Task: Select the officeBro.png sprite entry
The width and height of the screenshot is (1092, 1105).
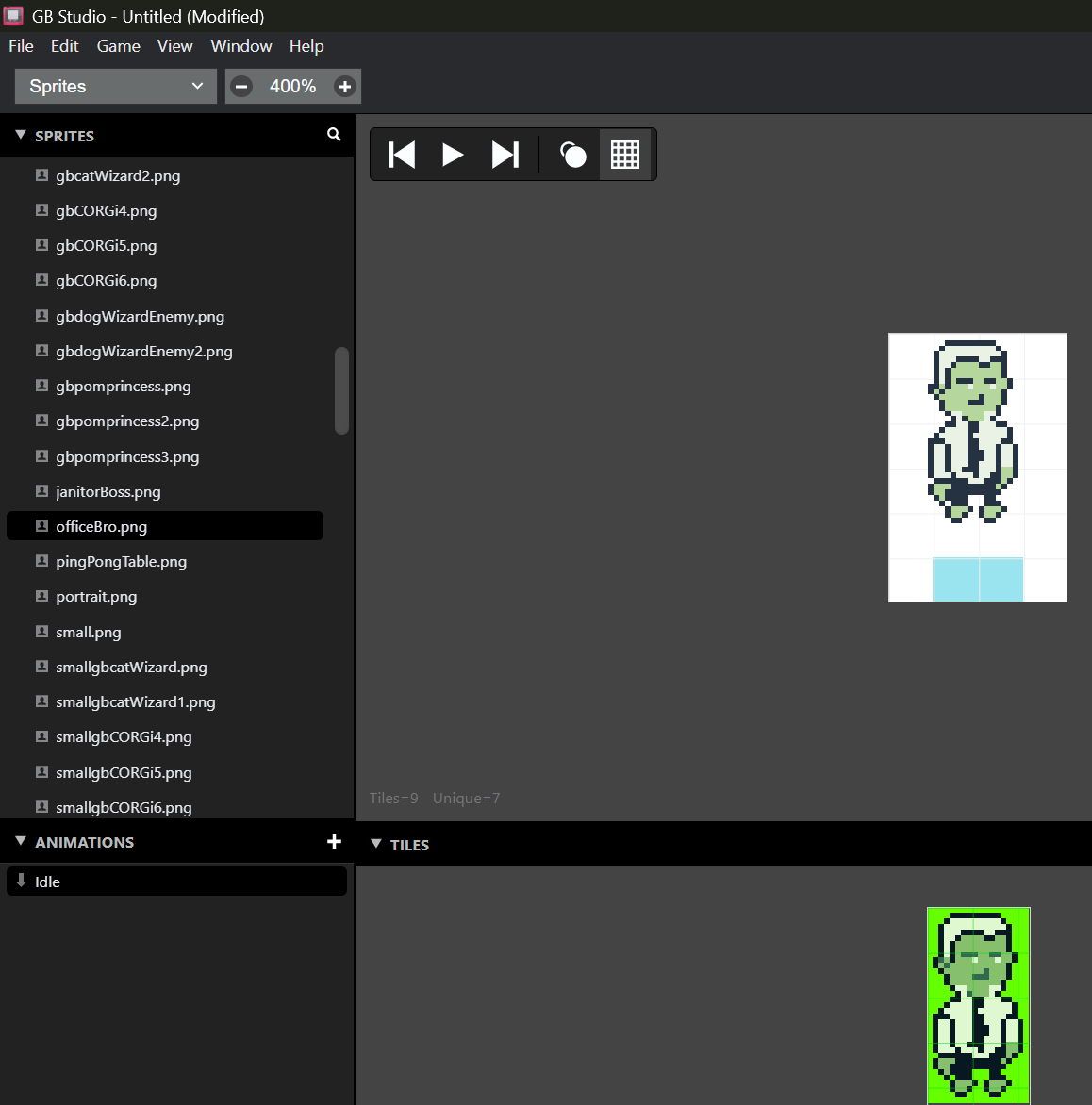Action: [x=165, y=526]
